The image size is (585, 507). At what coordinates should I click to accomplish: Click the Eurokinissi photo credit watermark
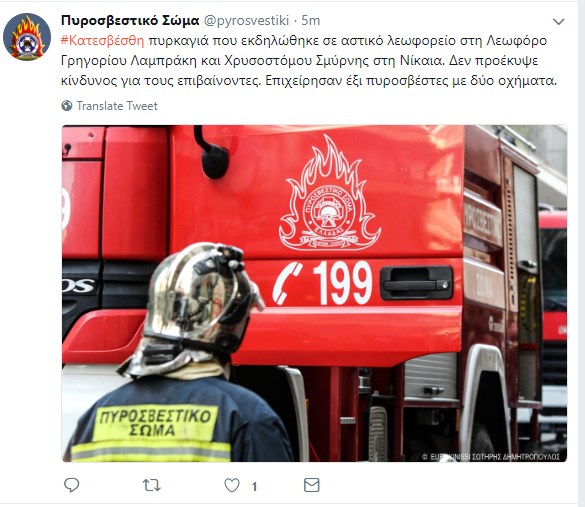pos(491,457)
